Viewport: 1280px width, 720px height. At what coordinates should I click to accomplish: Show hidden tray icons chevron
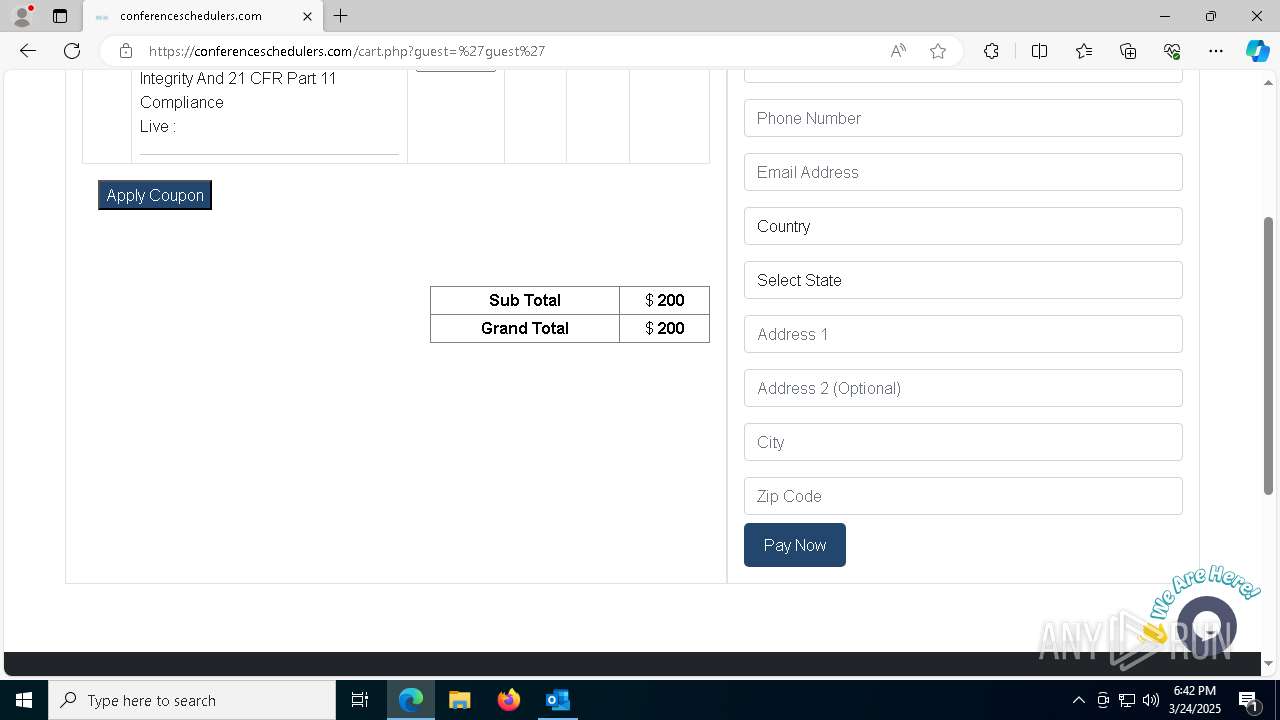[x=1078, y=700]
